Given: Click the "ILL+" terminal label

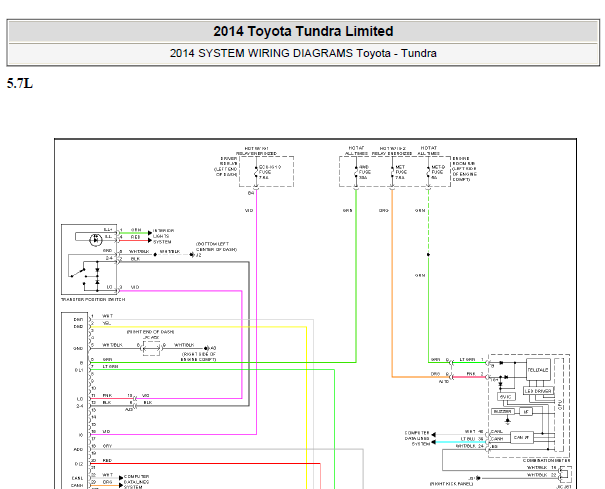Looking at the screenshot, I should click(x=108, y=230).
